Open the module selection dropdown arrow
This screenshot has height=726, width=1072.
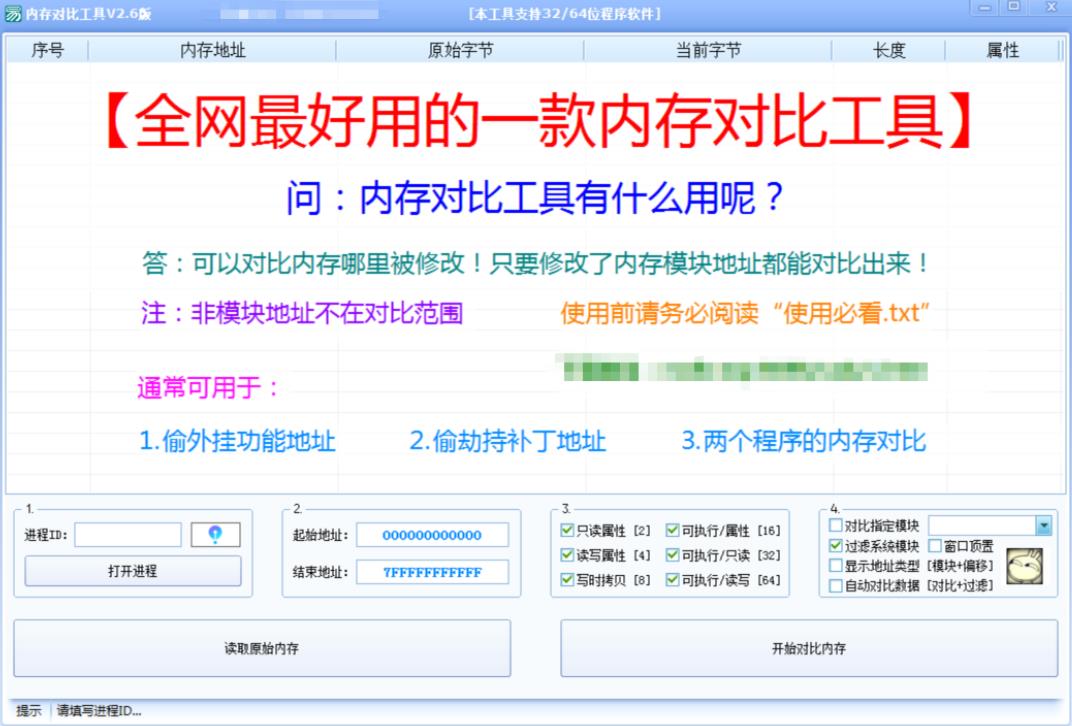pyautogui.click(x=1043, y=526)
